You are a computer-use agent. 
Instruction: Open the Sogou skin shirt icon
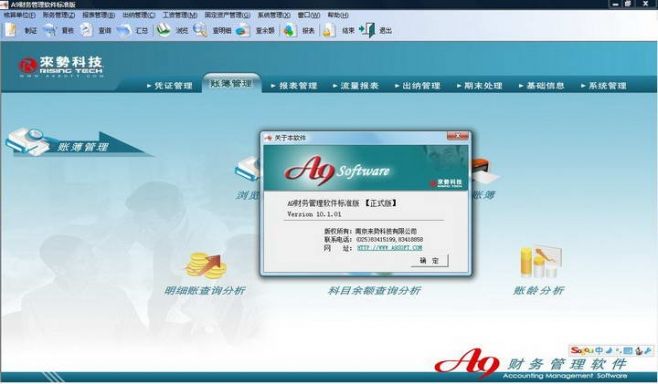tap(639, 350)
